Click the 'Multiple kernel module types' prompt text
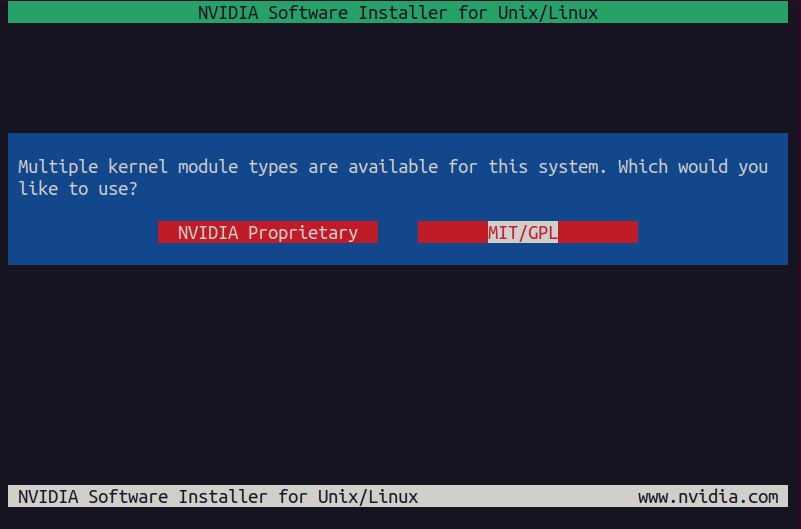Screen dimensions: 801x529 tap(393, 178)
